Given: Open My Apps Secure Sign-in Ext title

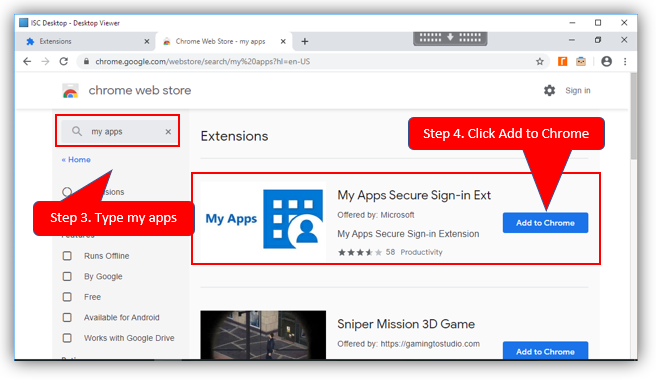Looking at the screenshot, I should click(414, 195).
